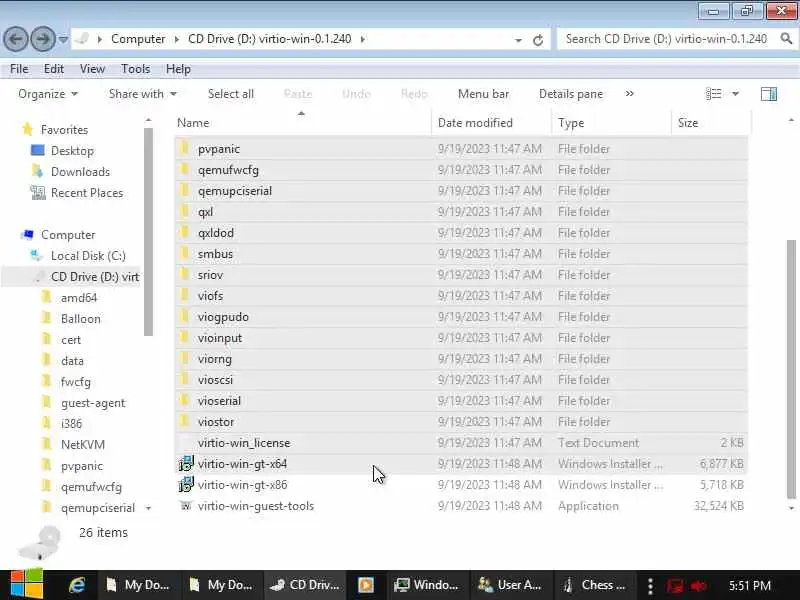Viewport: 800px width, 600px height.
Task: Expand arrow after virtio-win-0.1.240 in address bar
Action: 363,39
